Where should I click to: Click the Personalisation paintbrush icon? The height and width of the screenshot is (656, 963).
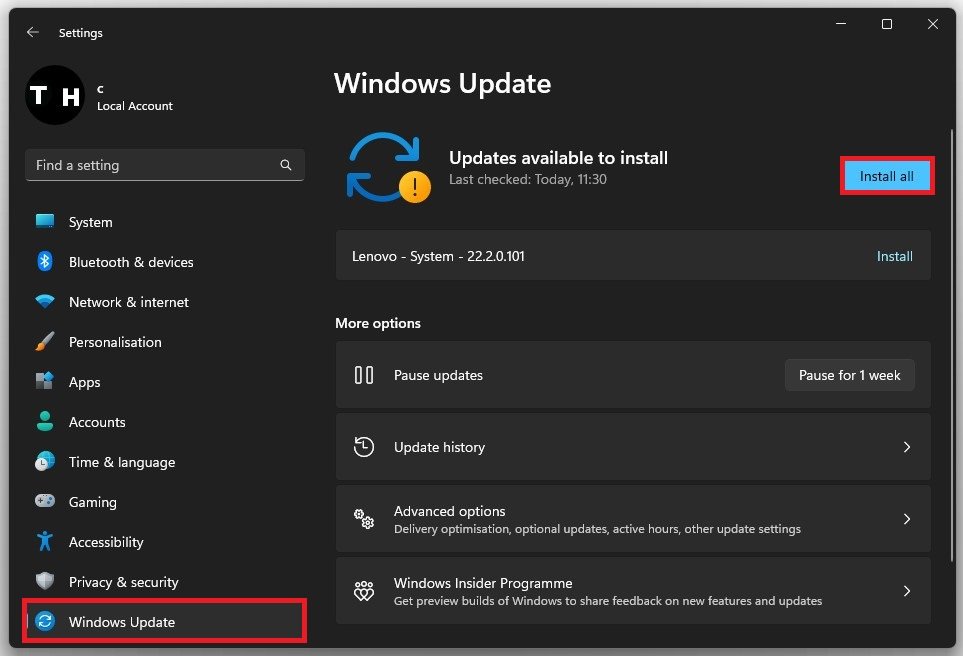(x=45, y=342)
